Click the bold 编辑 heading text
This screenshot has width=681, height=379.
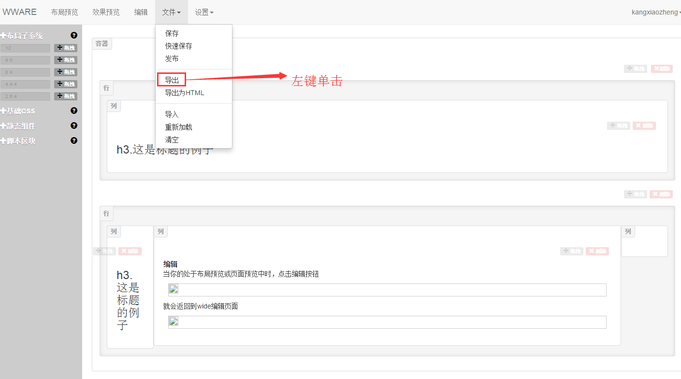click(170, 264)
